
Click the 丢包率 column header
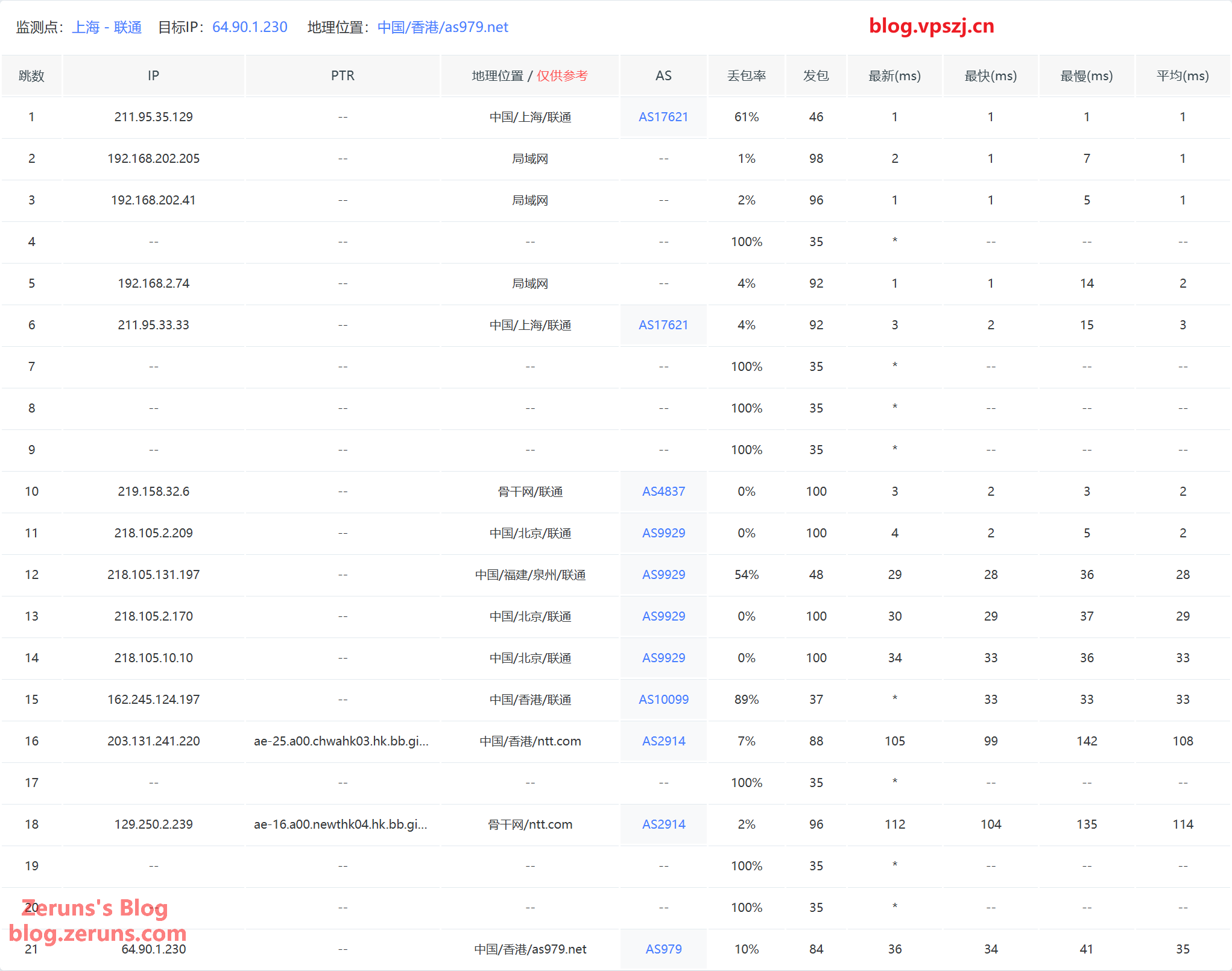pos(746,76)
